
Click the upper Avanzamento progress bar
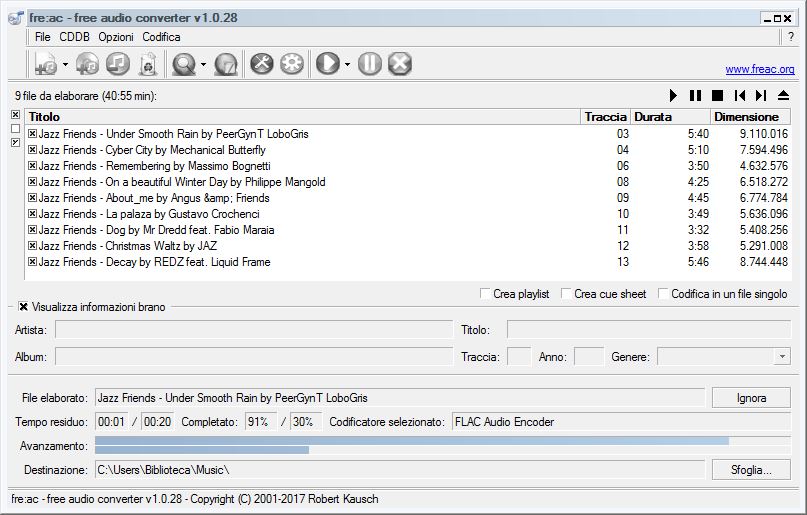coord(443,441)
